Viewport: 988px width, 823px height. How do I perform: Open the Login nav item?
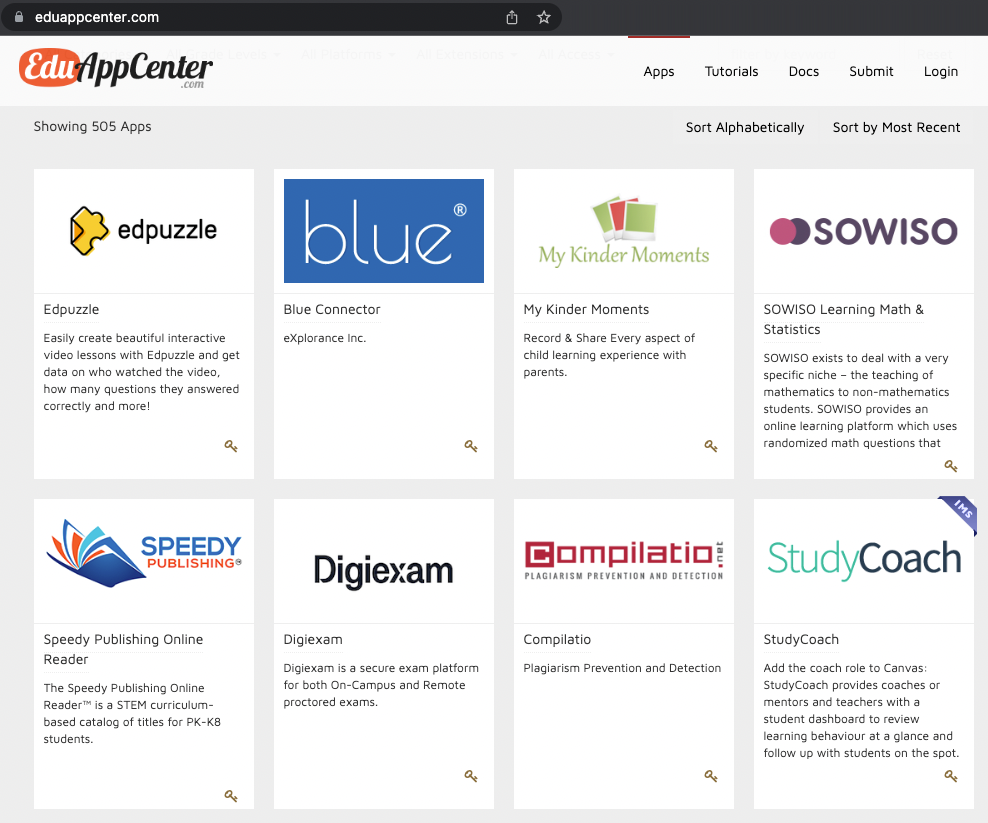click(941, 71)
